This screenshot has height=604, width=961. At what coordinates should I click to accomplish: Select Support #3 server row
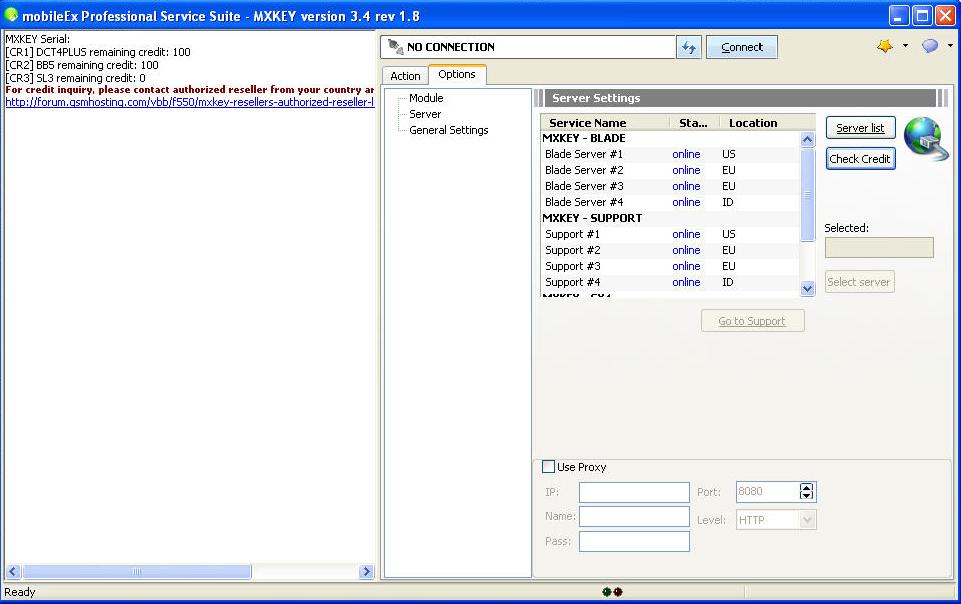pos(670,266)
